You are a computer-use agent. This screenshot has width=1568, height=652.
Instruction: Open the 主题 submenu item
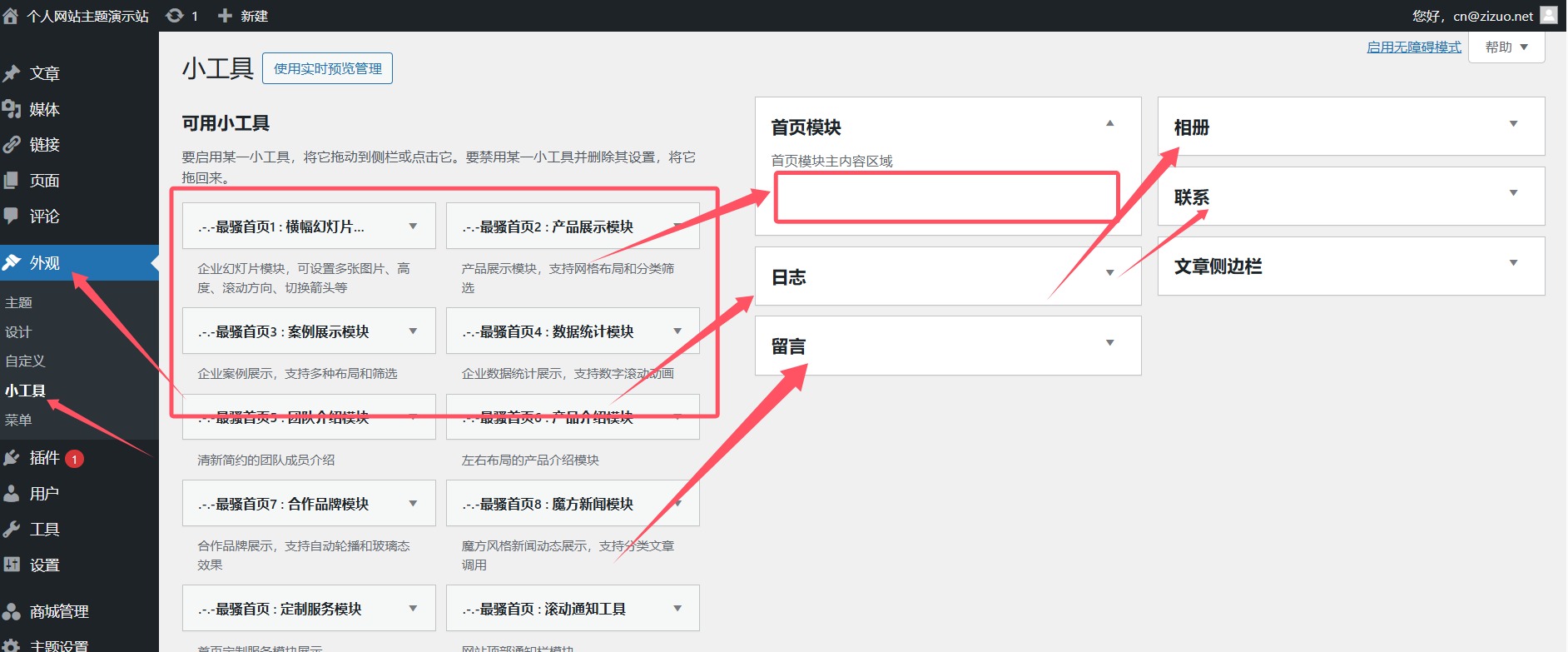[x=18, y=303]
